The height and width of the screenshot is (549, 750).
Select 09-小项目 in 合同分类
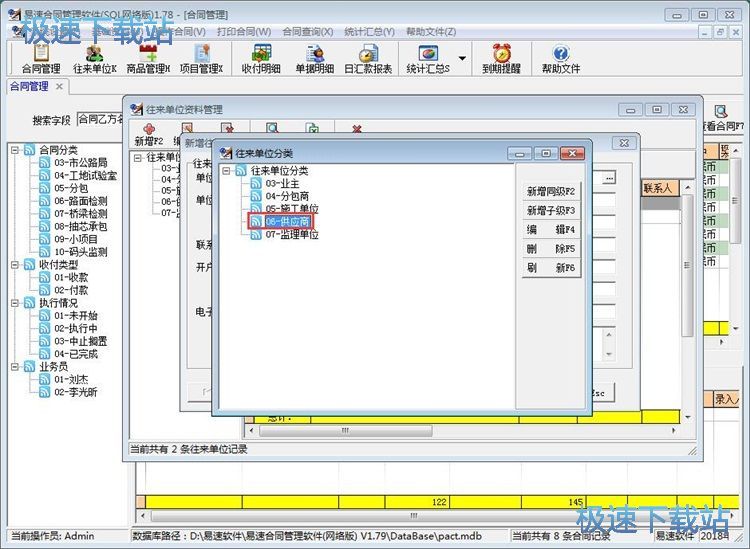[76, 239]
